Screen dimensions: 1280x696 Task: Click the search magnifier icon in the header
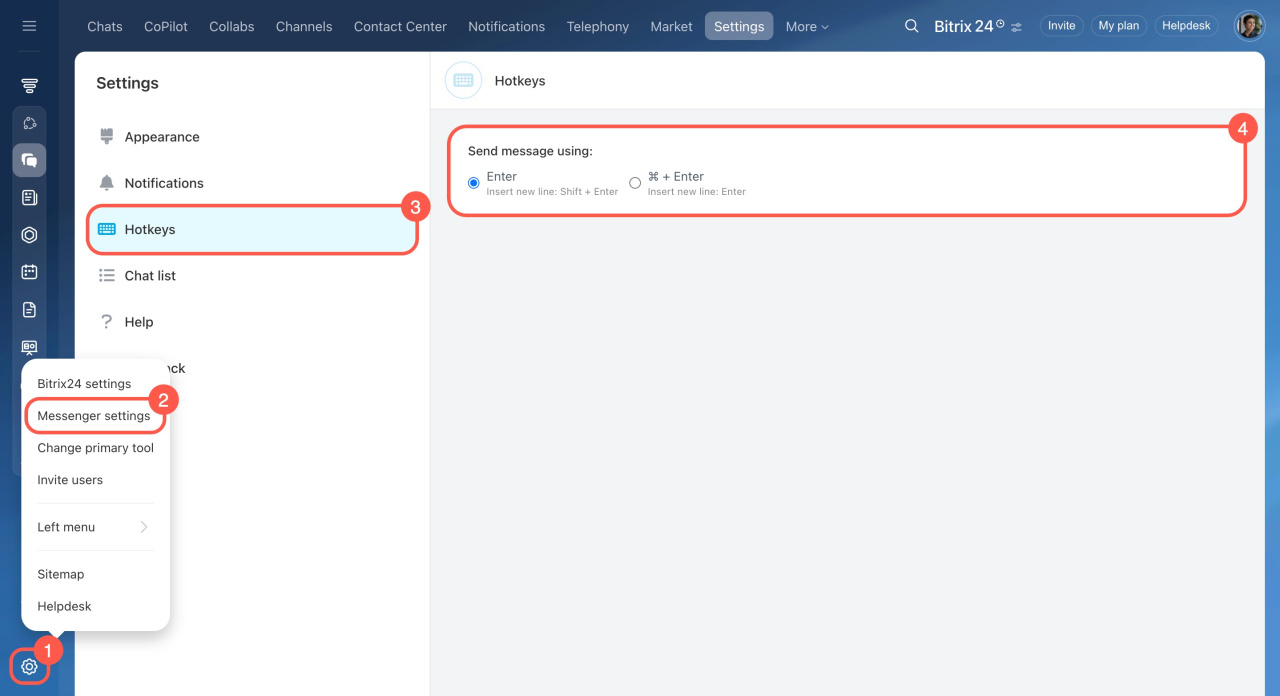[x=911, y=26]
